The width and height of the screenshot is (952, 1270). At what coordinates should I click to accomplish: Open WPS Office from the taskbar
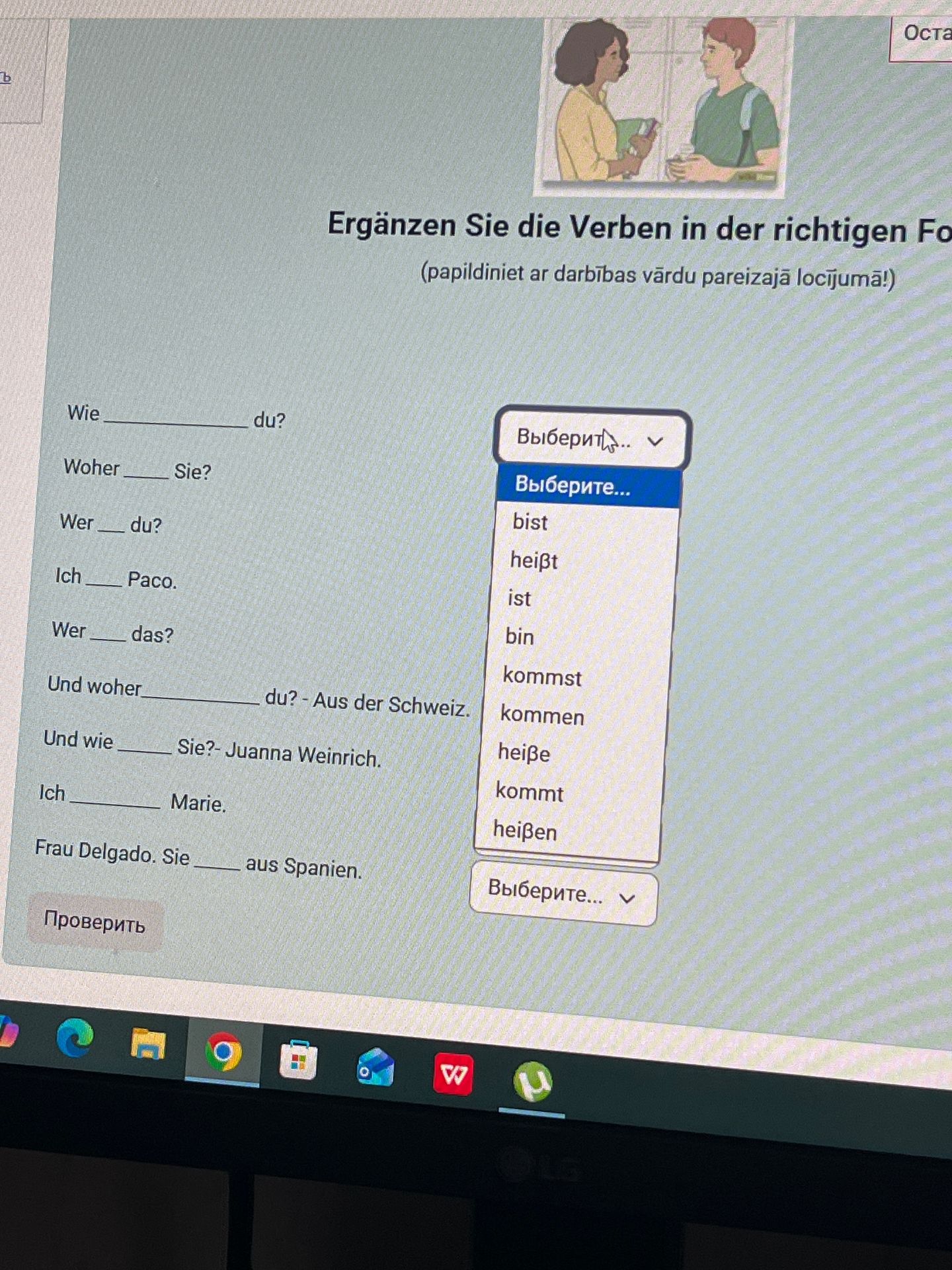(x=454, y=1076)
